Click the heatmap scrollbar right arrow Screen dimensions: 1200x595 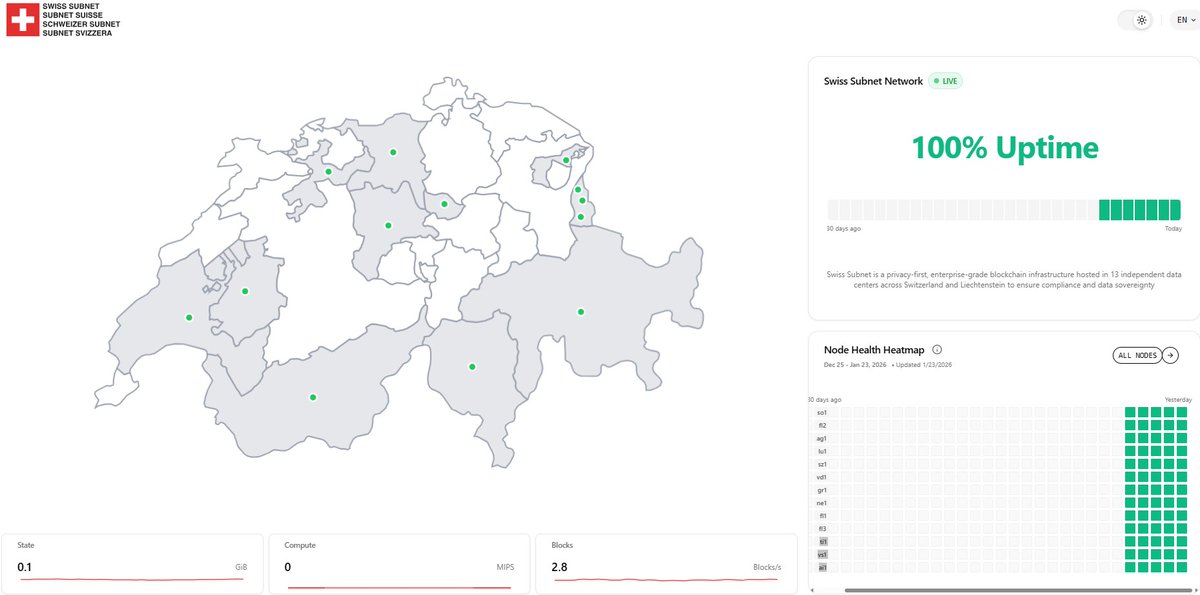point(1194,590)
